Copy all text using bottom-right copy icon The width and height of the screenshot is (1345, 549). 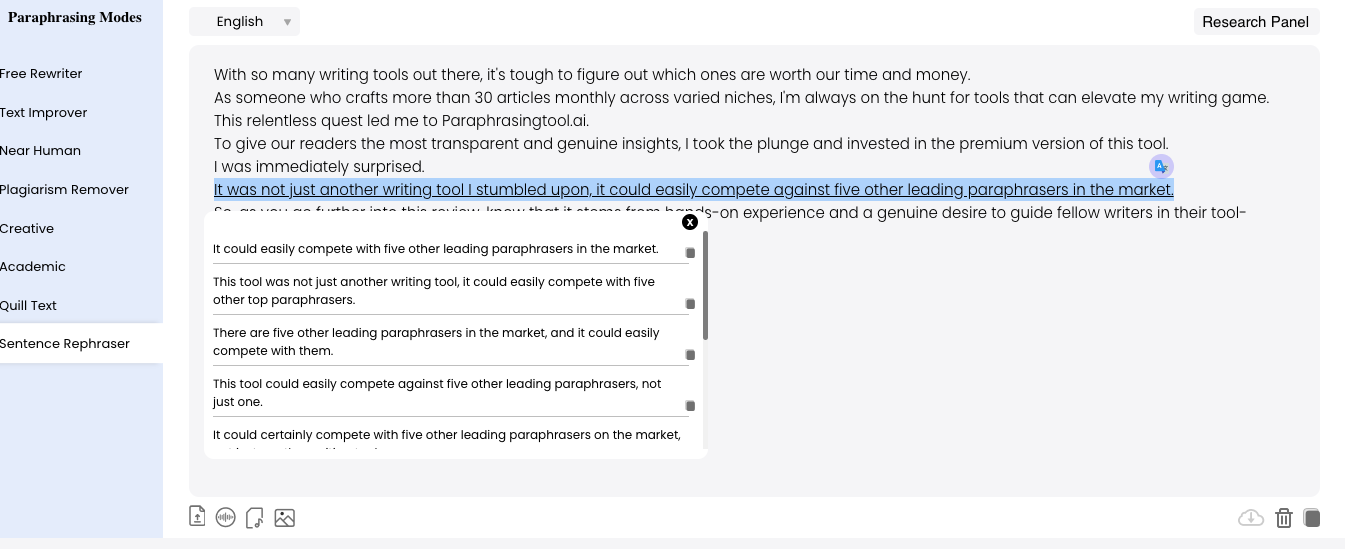point(1312,517)
